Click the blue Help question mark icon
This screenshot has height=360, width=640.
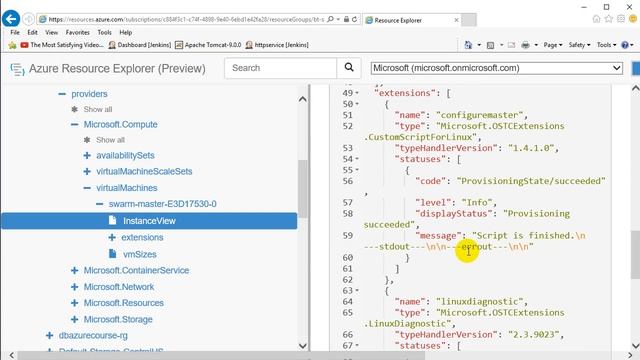(x=625, y=45)
